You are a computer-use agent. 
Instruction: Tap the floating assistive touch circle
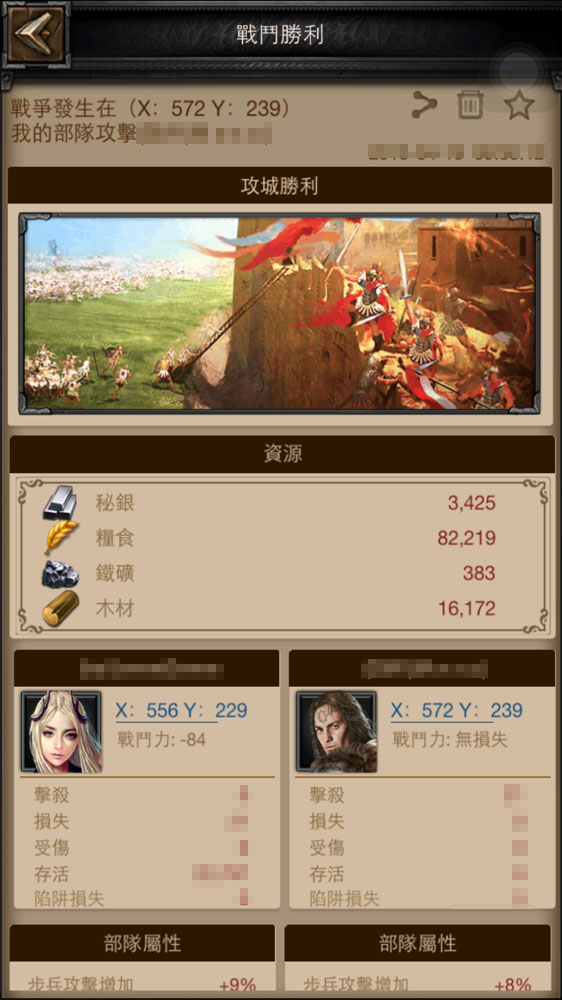(518, 70)
